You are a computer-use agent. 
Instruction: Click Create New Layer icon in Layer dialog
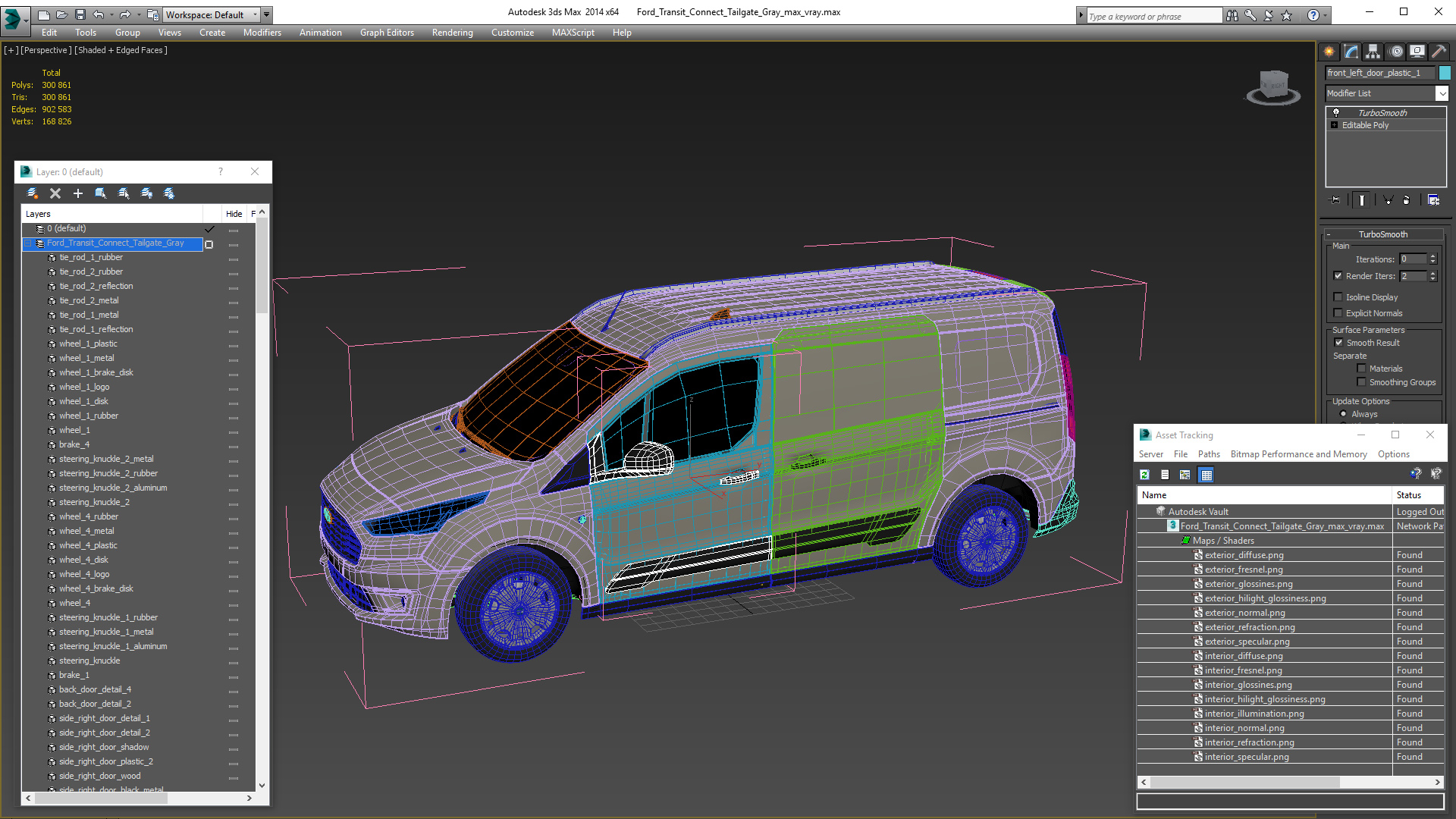click(x=33, y=193)
